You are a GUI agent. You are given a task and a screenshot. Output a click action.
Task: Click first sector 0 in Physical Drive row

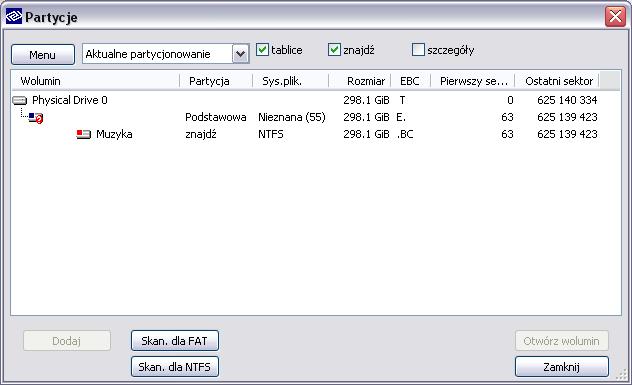[x=510, y=100]
